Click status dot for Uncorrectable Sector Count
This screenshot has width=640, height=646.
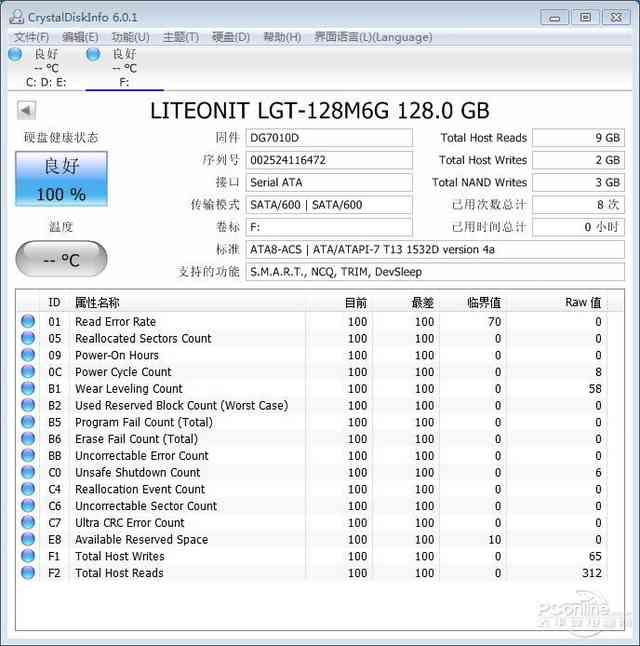(x=28, y=506)
